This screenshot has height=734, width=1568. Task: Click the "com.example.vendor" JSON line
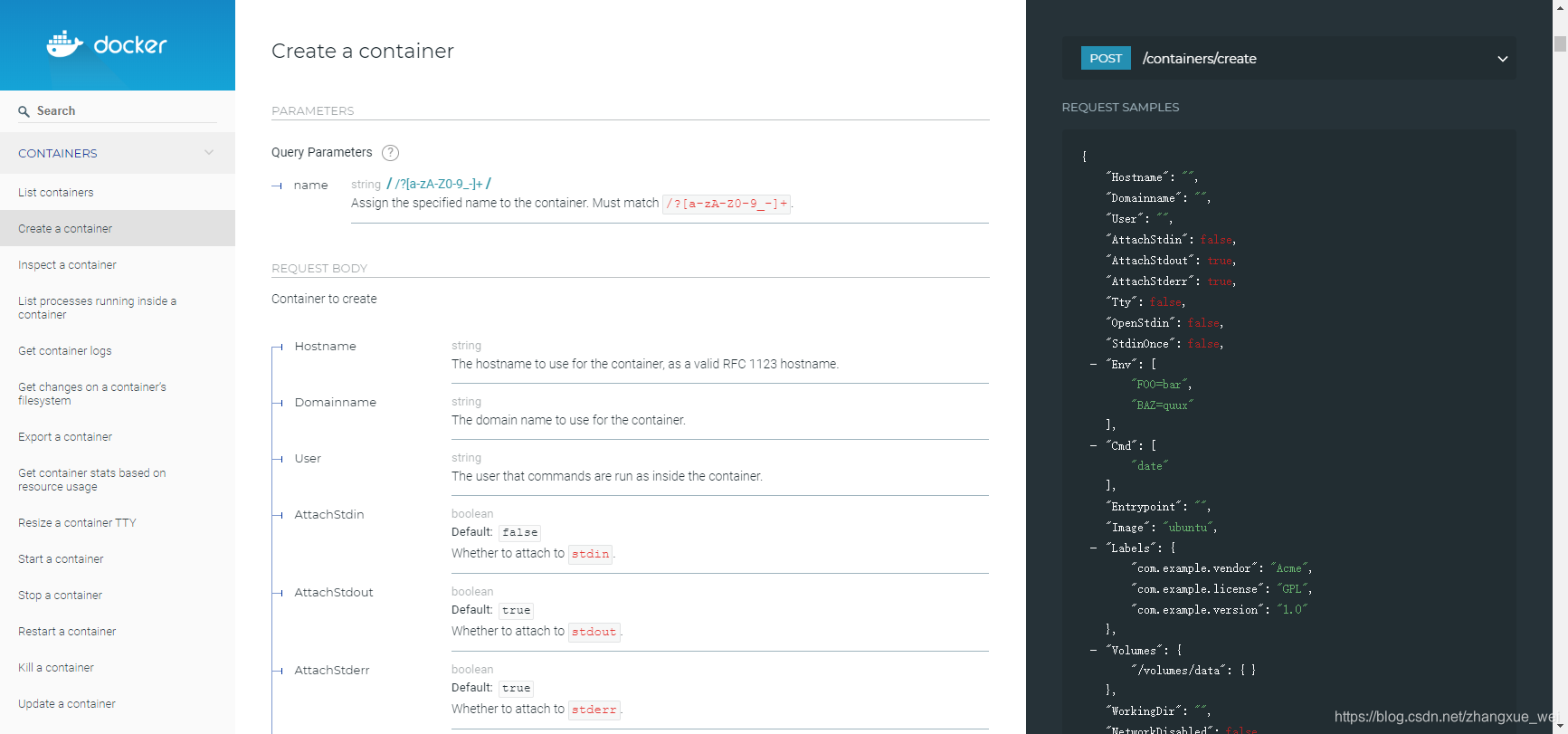click(1221, 568)
